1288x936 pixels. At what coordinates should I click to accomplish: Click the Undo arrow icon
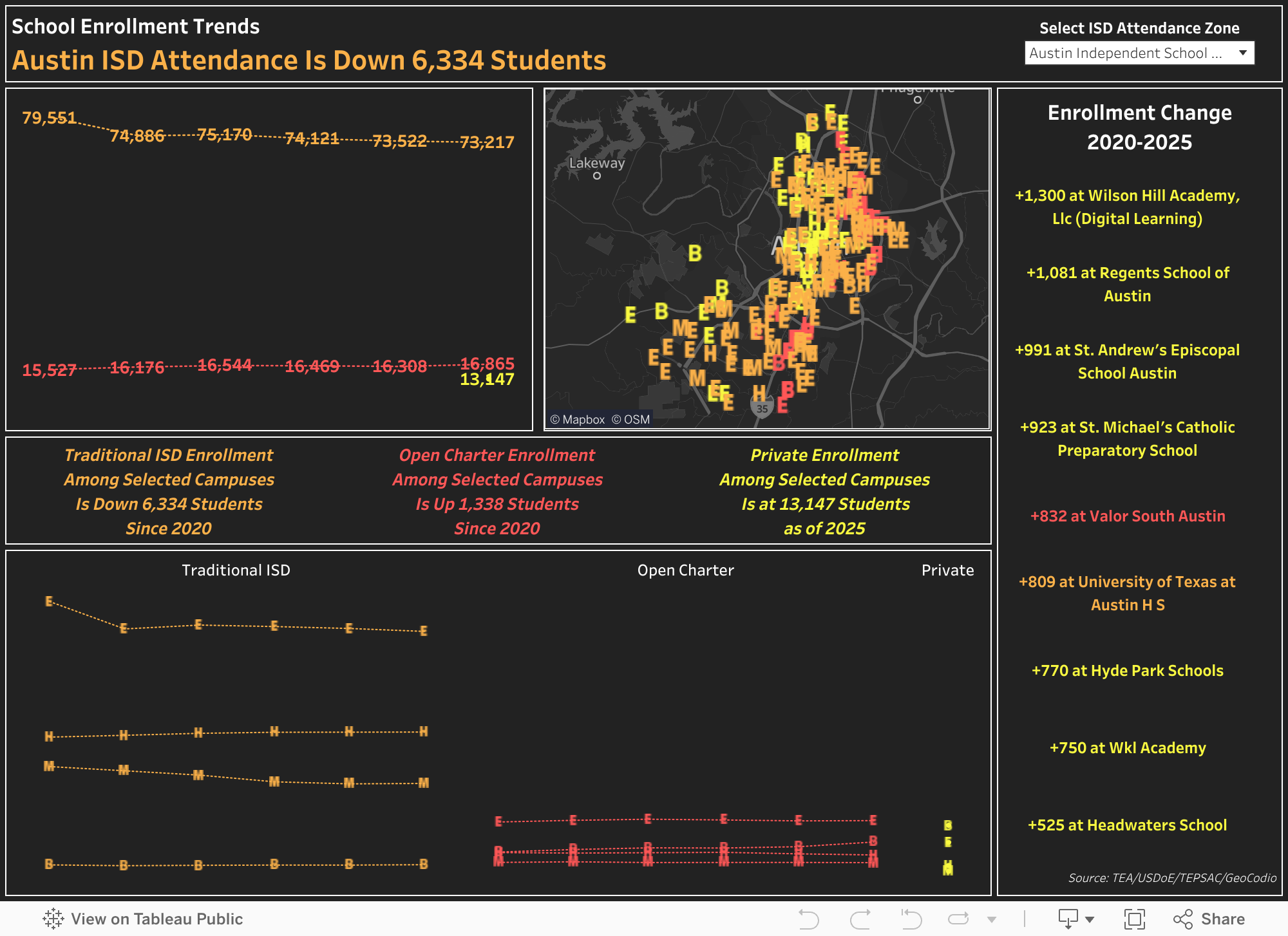click(808, 919)
